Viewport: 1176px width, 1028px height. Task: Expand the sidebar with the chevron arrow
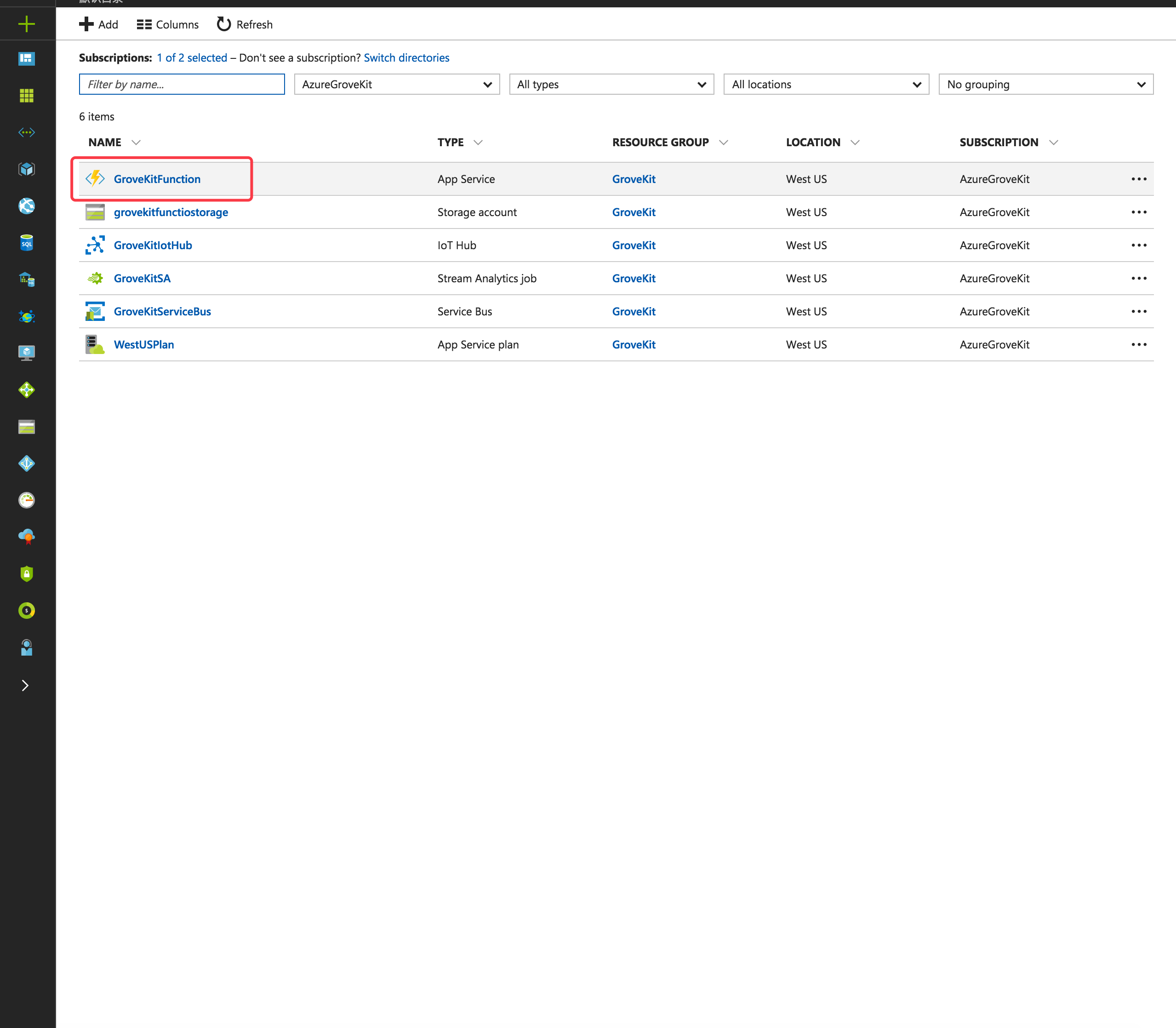[x=25, y=685]
